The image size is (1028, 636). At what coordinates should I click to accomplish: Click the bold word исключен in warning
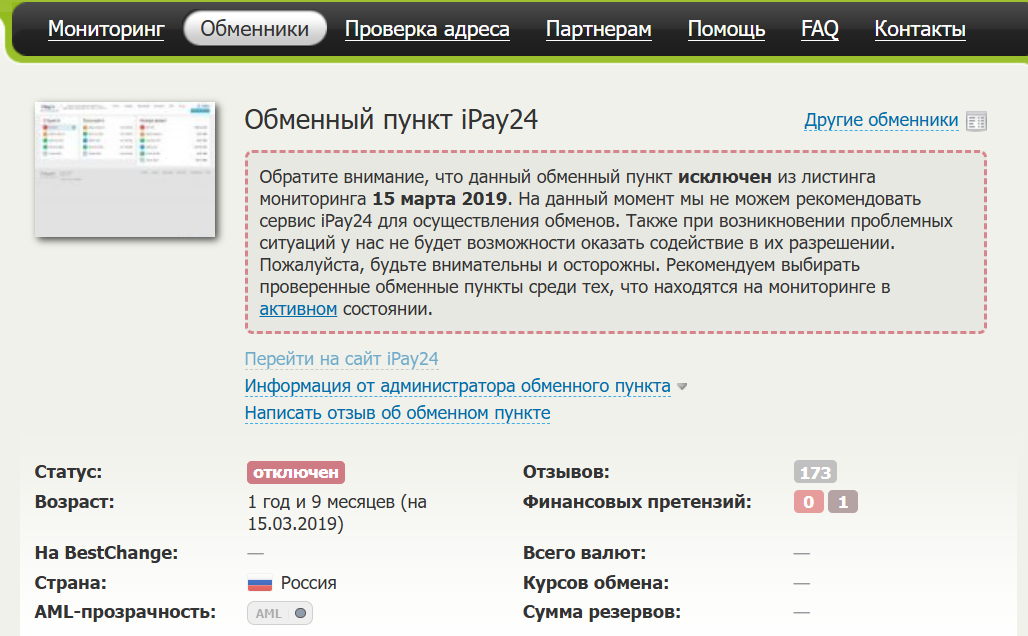tap(724, 177)
